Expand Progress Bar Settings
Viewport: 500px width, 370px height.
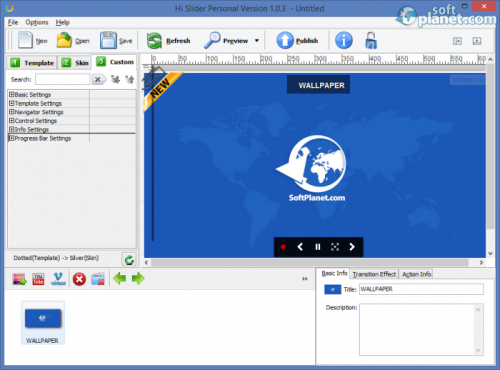(x=11, y=138)
